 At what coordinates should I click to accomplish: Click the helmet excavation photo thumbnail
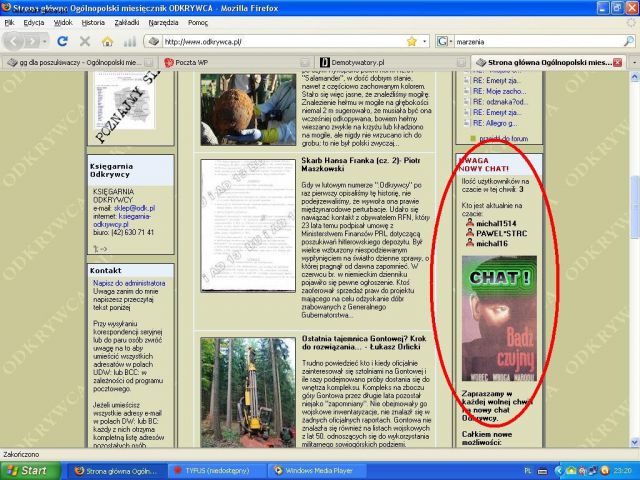[x=248, y=109]
